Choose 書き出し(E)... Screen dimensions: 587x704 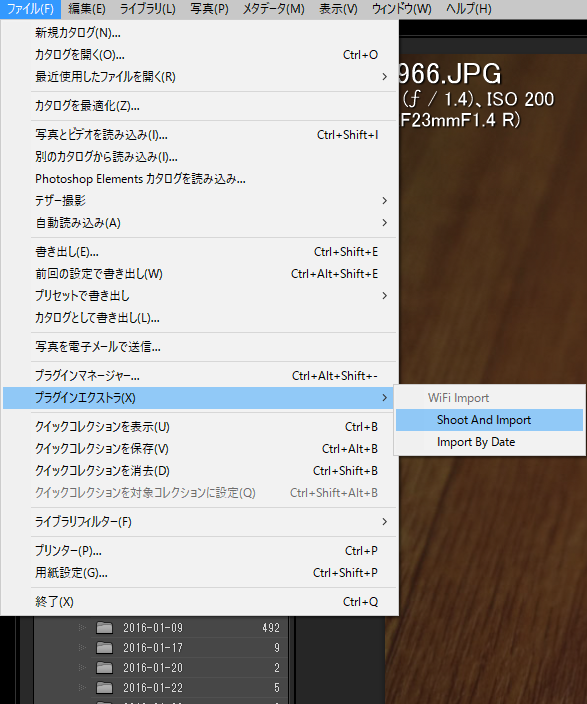click(x=199, y=252)
